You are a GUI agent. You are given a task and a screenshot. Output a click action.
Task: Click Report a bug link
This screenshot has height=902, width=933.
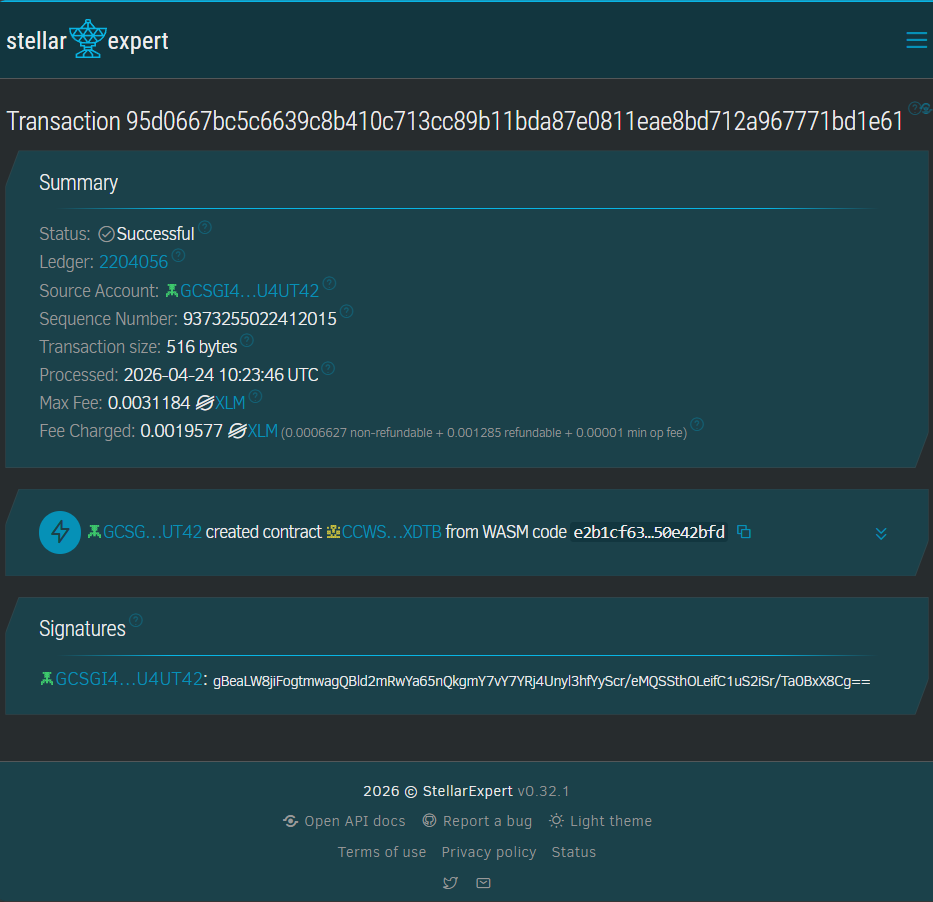477,821
